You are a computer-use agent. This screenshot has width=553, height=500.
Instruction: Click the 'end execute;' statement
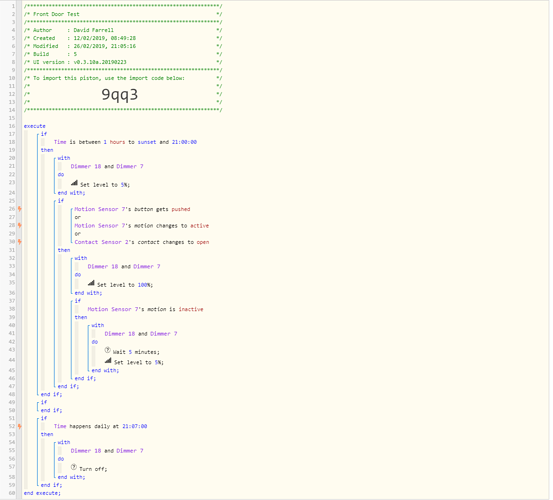[42, 493]
